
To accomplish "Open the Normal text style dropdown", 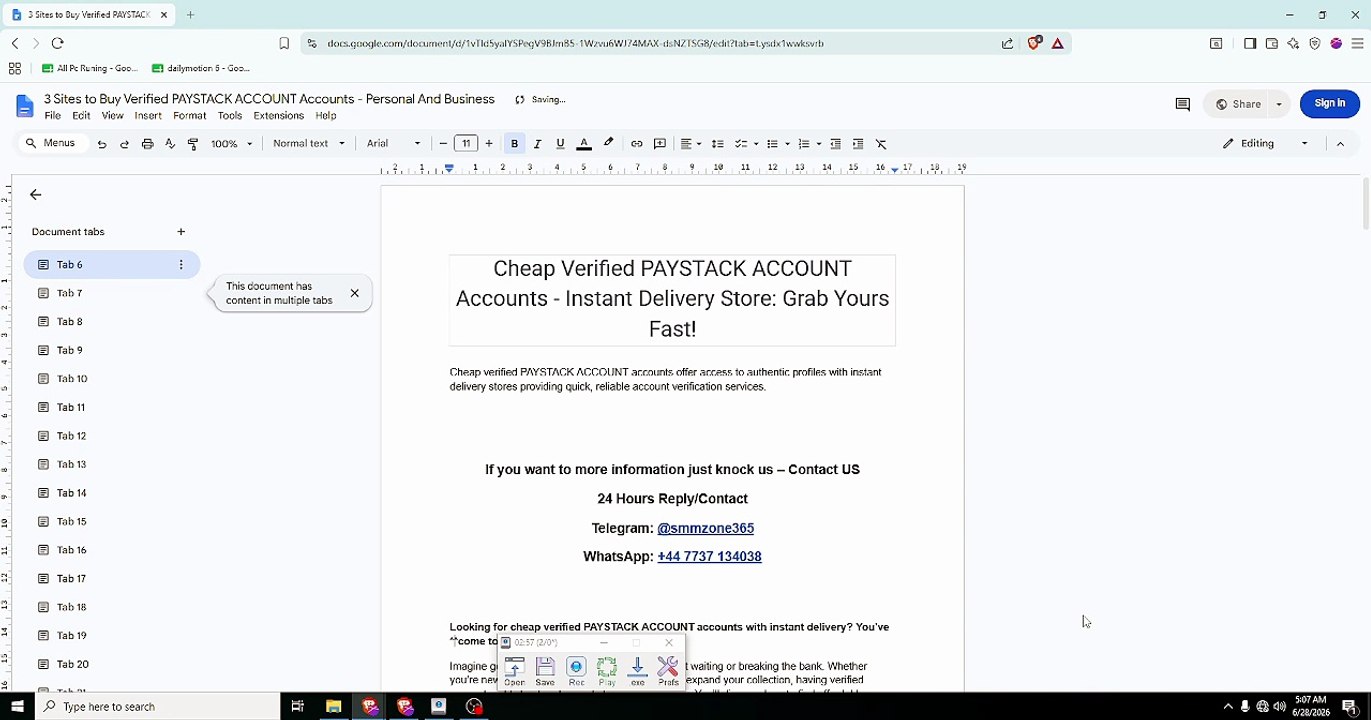I will pos(308,144).
